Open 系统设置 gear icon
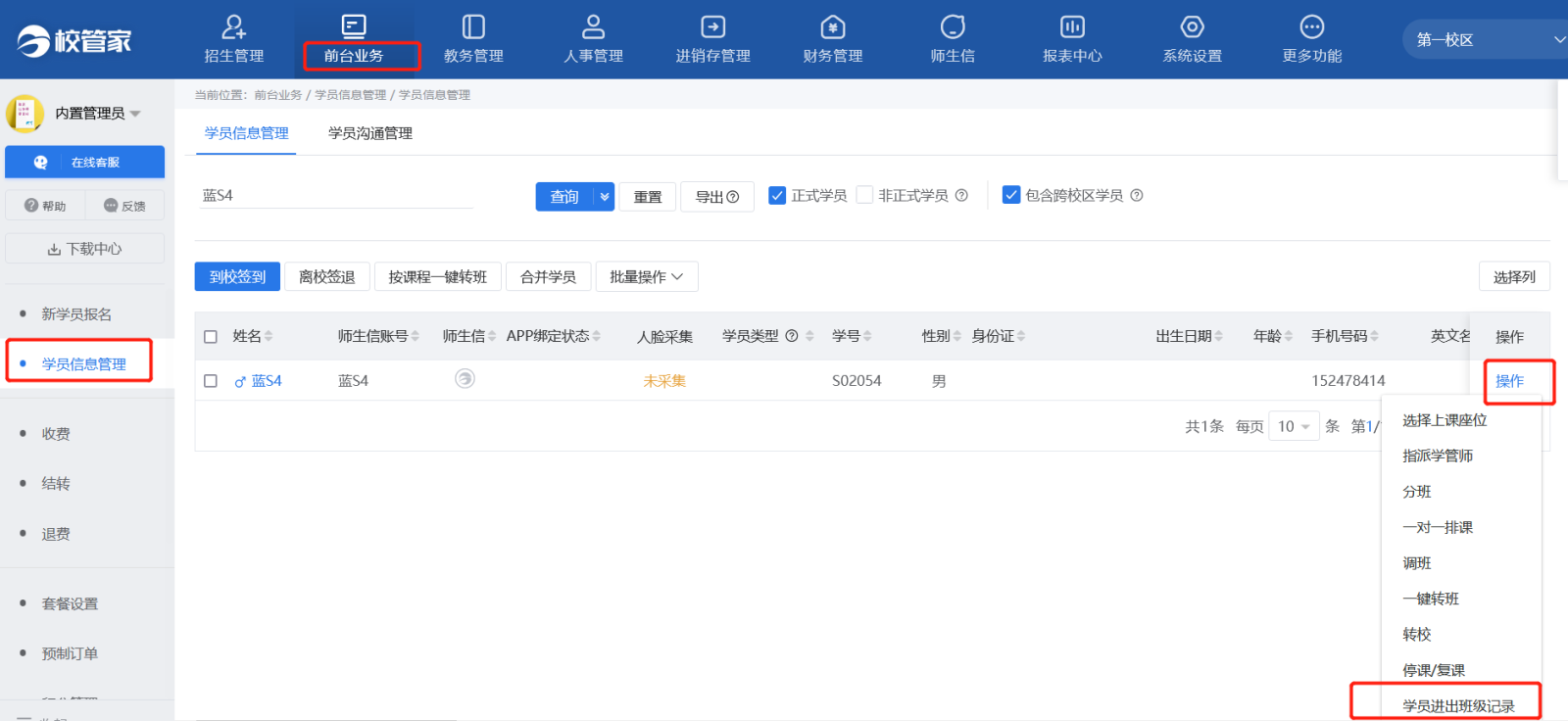 pos(1192,26)
